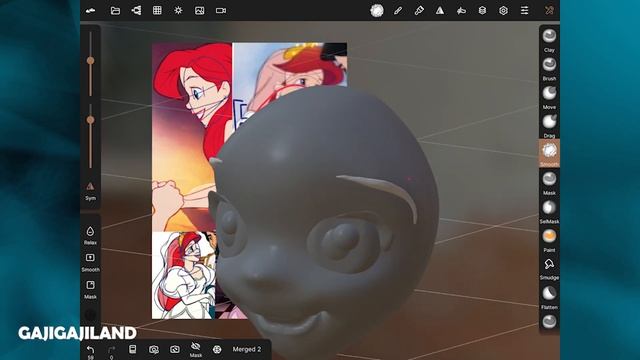Open the Post Process image menu
This screenshot has width=640, height=360.
(200, 11)
